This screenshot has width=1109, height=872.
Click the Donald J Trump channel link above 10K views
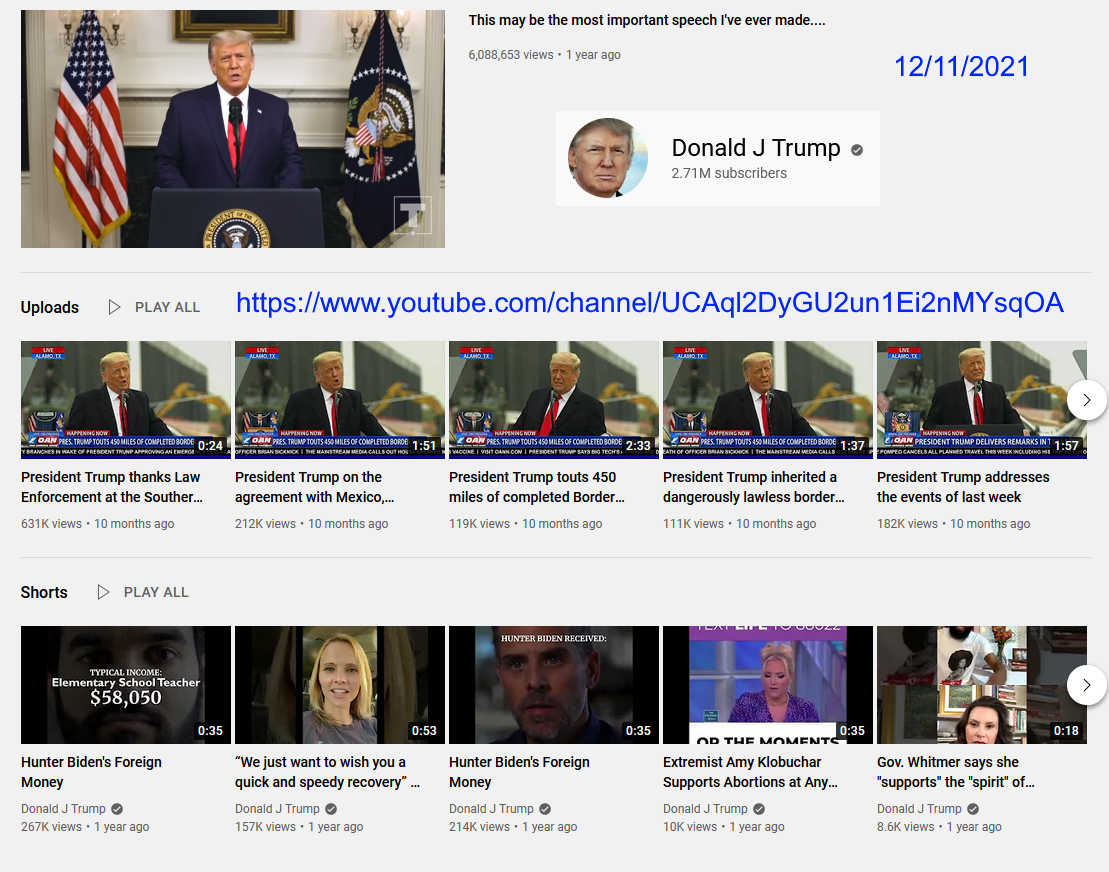pos(705,809)
